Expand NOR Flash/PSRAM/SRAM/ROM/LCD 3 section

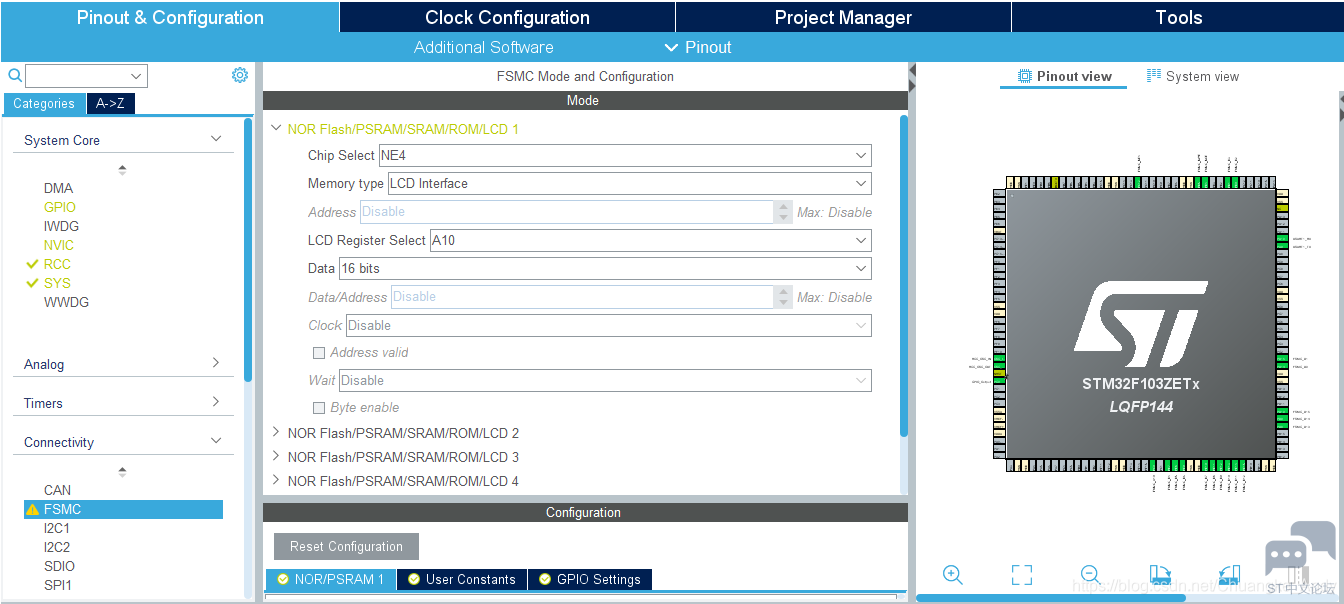[x=276, y=456]
